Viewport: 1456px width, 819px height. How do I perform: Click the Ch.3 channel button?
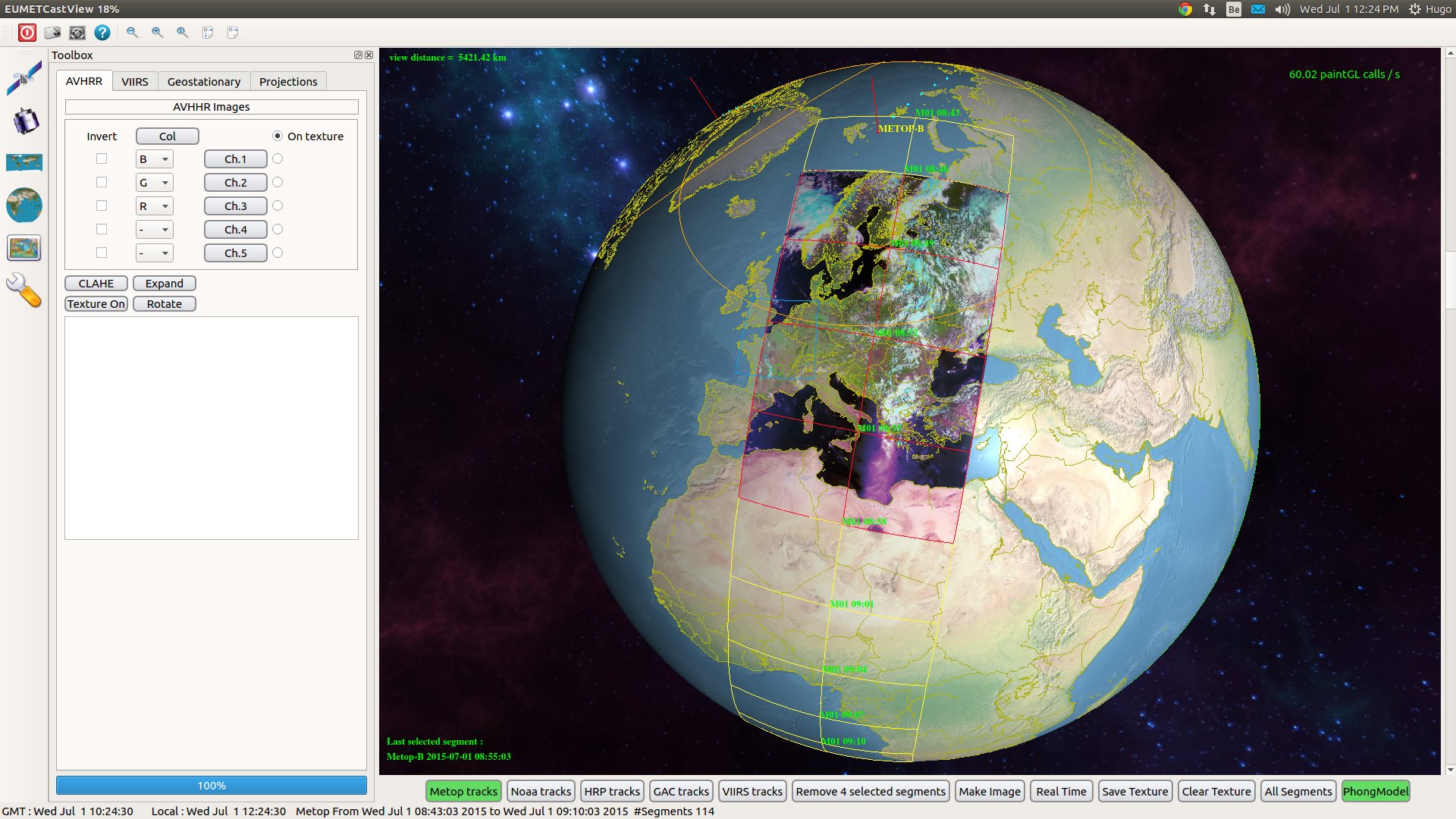(x=236, y=206)
